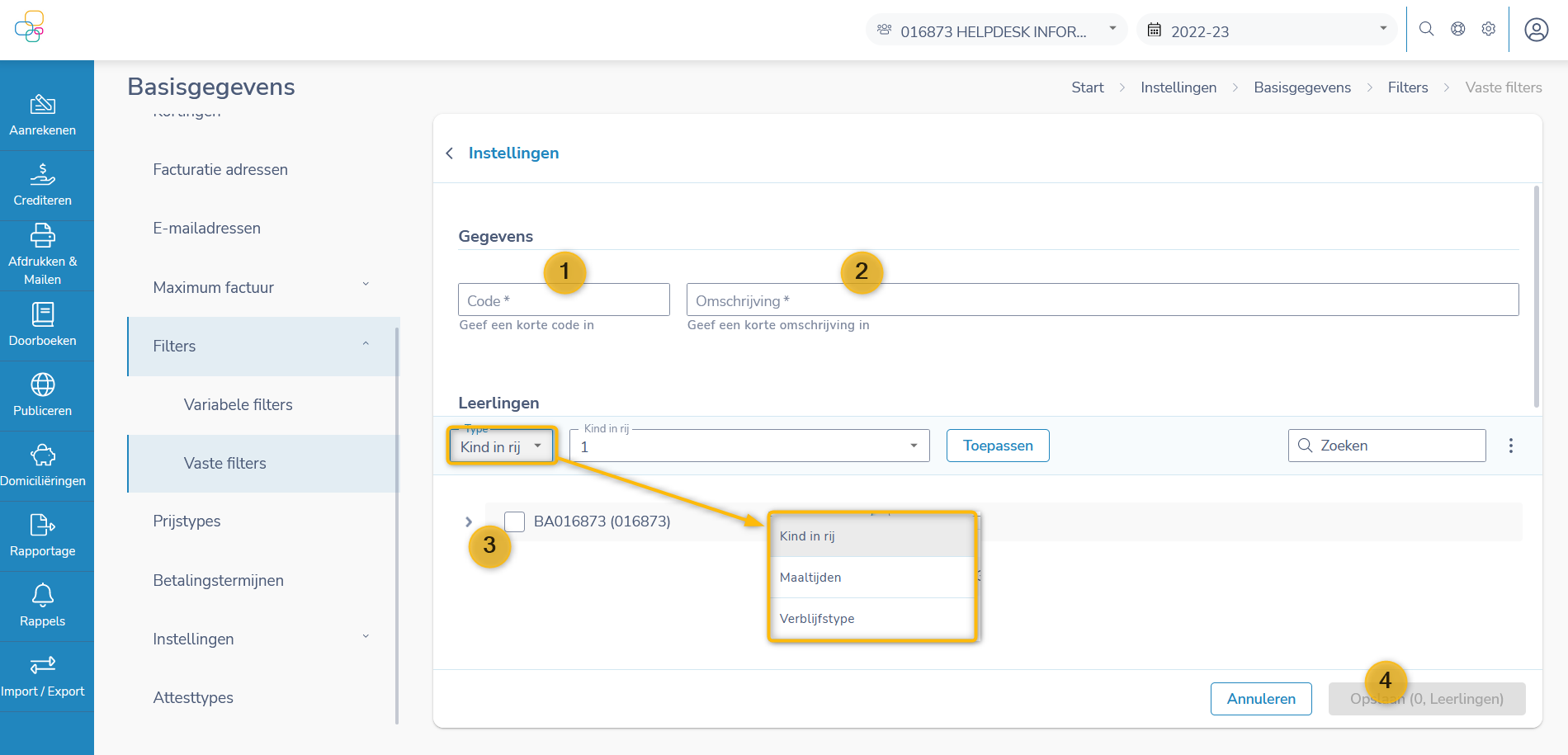Open the Doorboeken sidebar section
The image size is (1568, 755).
[43, 326]
